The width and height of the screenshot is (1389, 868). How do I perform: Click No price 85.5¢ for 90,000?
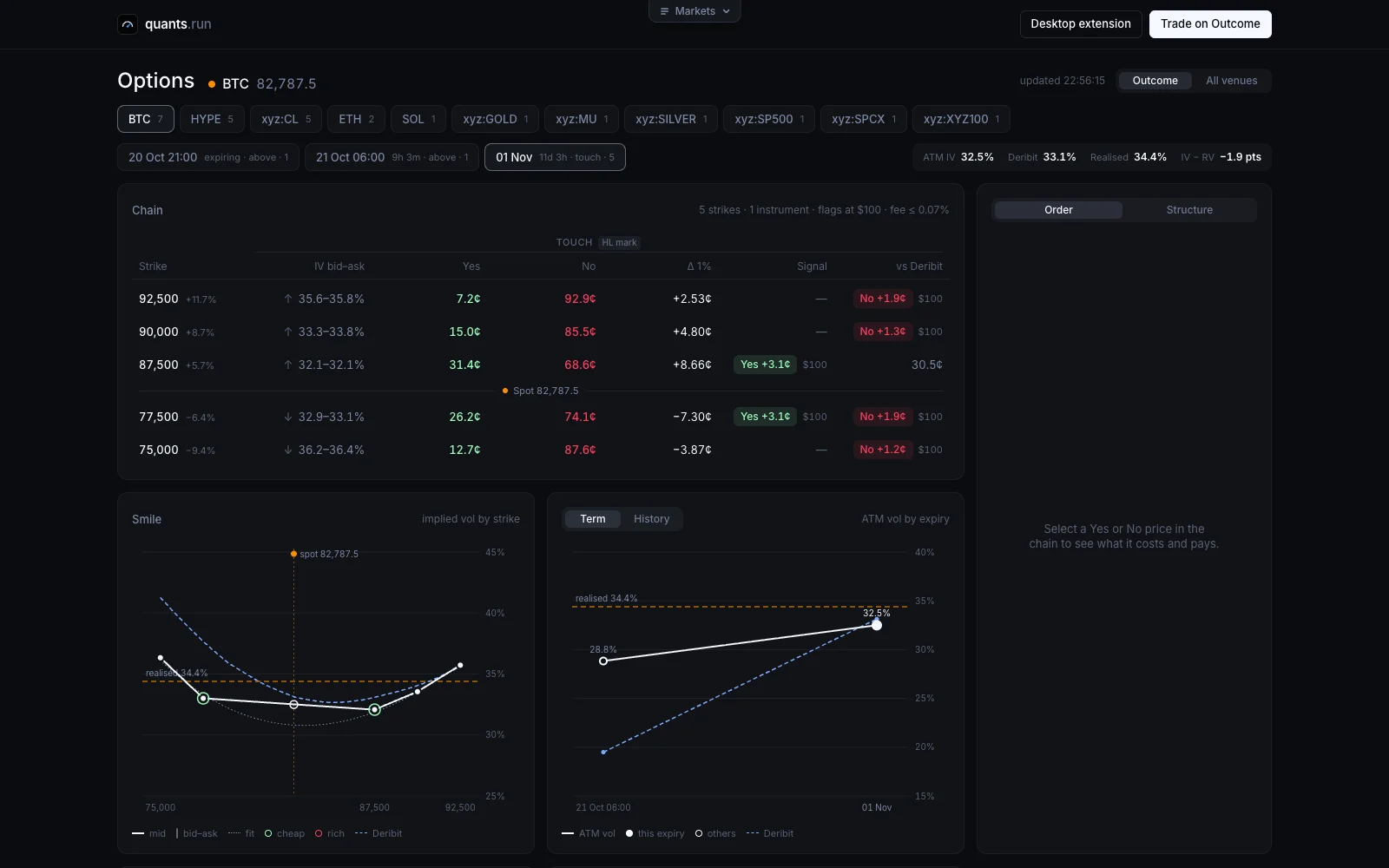(580, 332)
